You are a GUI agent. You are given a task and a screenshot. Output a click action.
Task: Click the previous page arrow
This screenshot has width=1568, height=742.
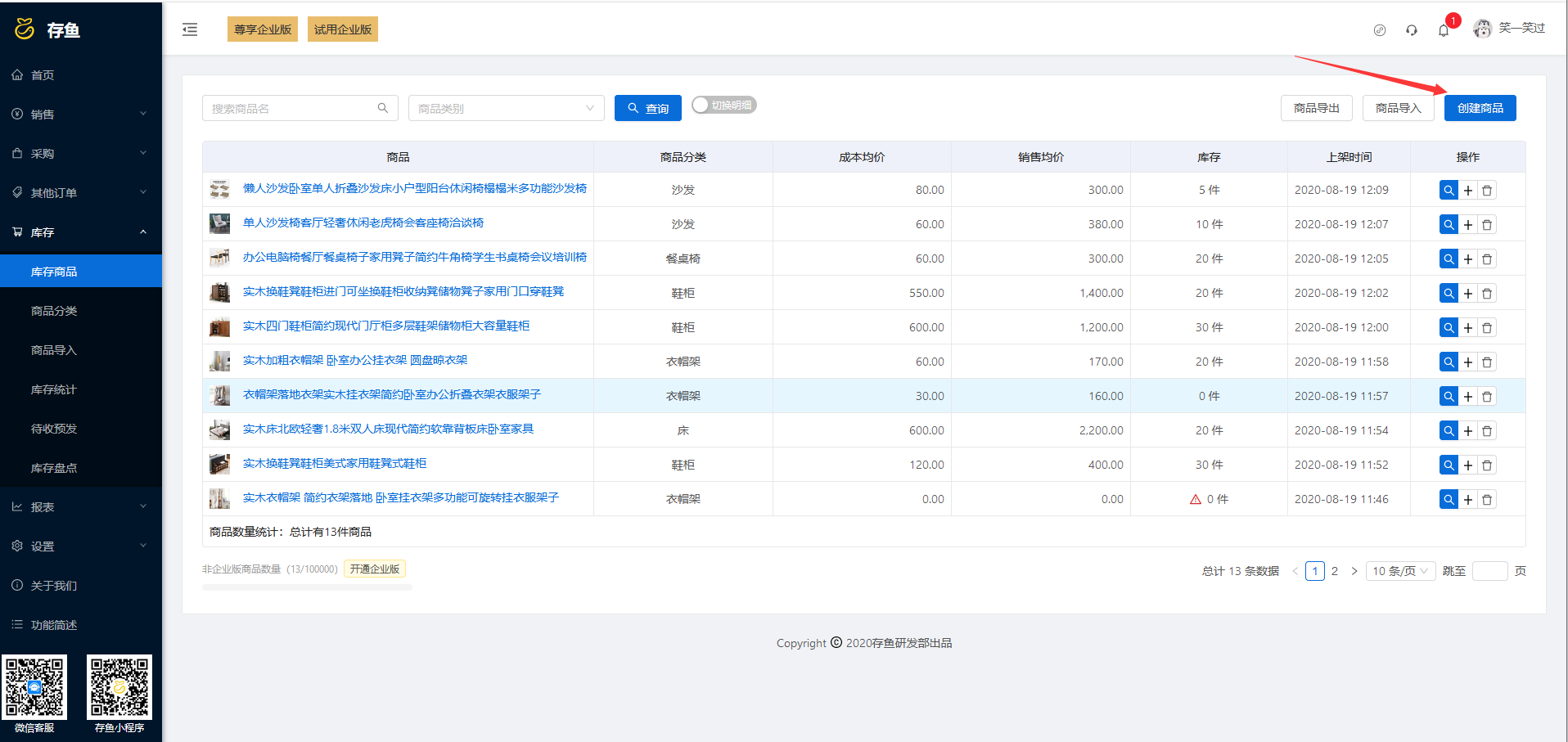[1295, 571]
